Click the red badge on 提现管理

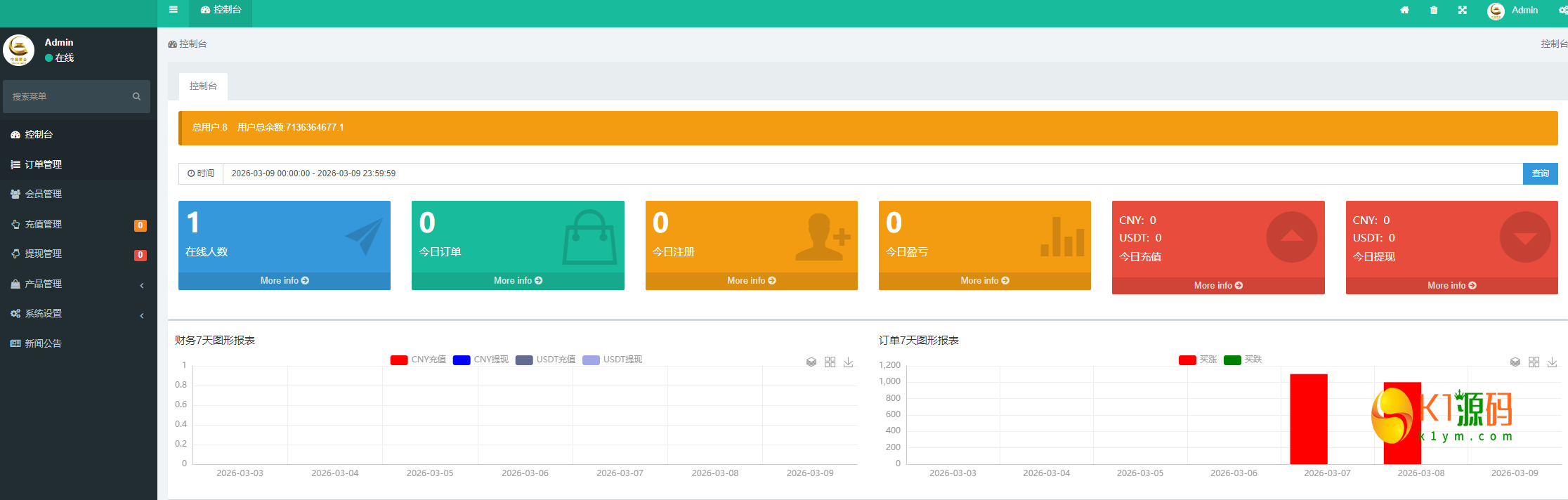[x=141, y=255]
